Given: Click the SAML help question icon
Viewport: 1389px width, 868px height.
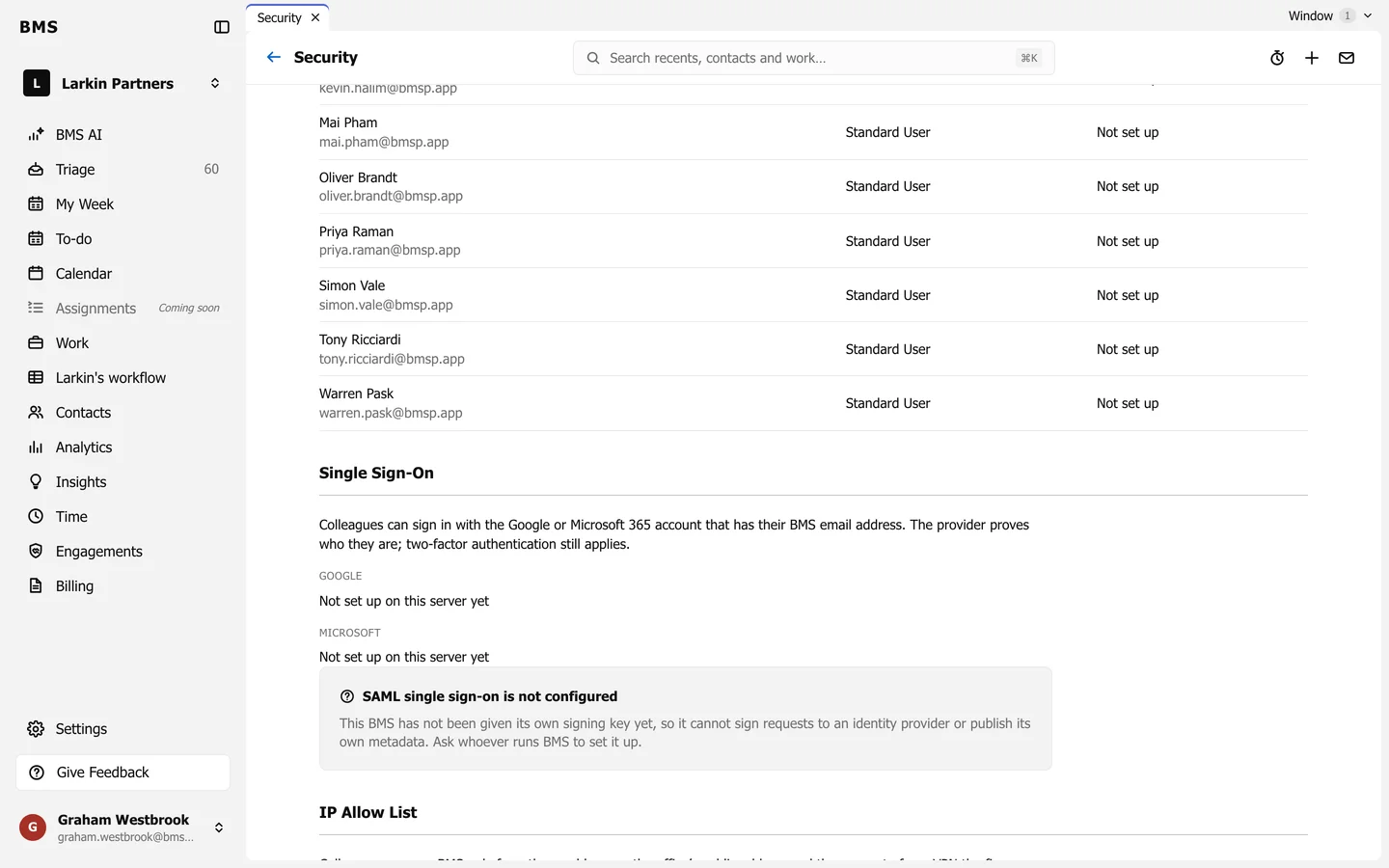Looking at the screenshot, I should click(347, 696).
